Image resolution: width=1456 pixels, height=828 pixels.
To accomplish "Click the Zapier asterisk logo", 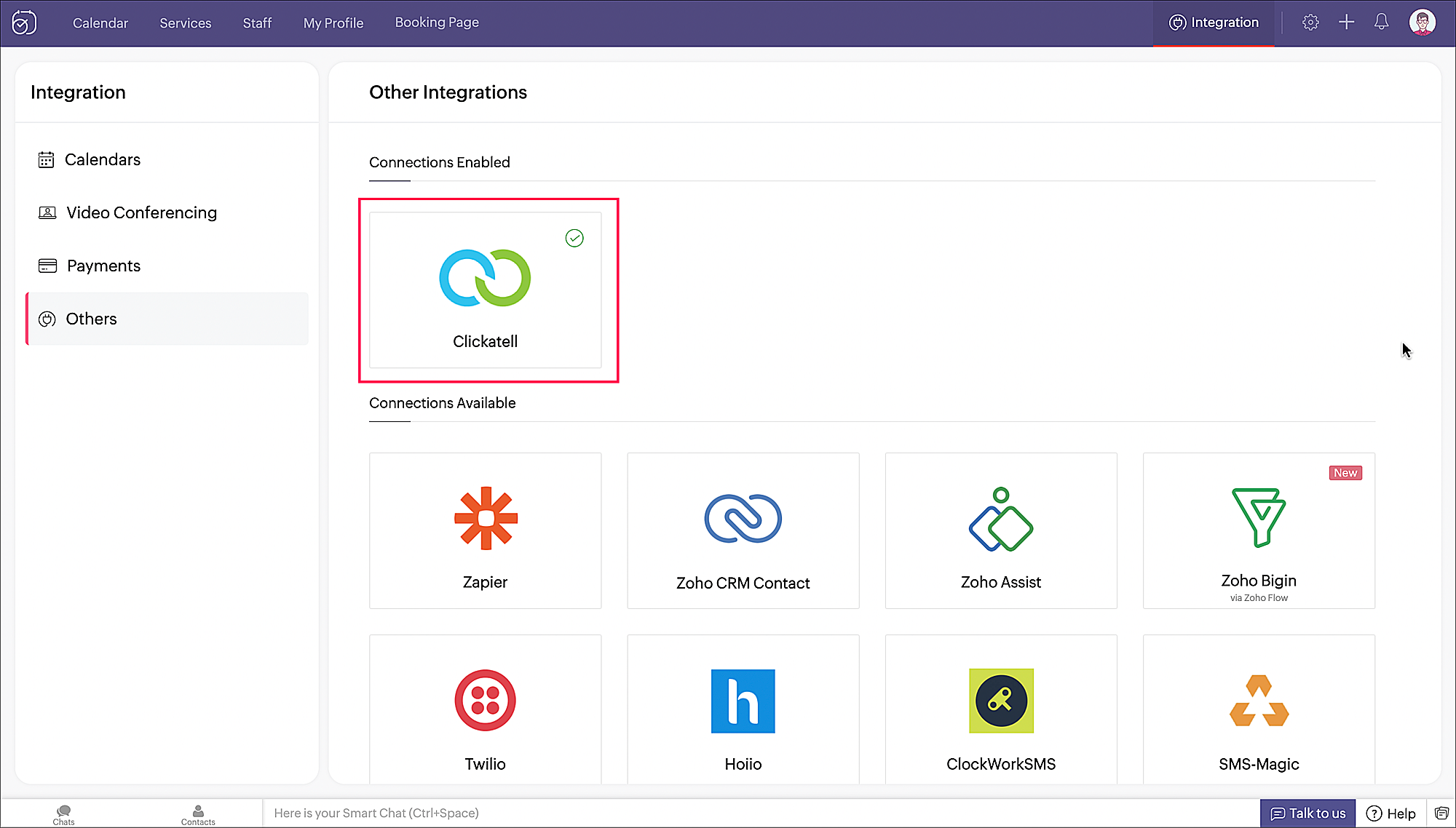I will click(486, 518).
